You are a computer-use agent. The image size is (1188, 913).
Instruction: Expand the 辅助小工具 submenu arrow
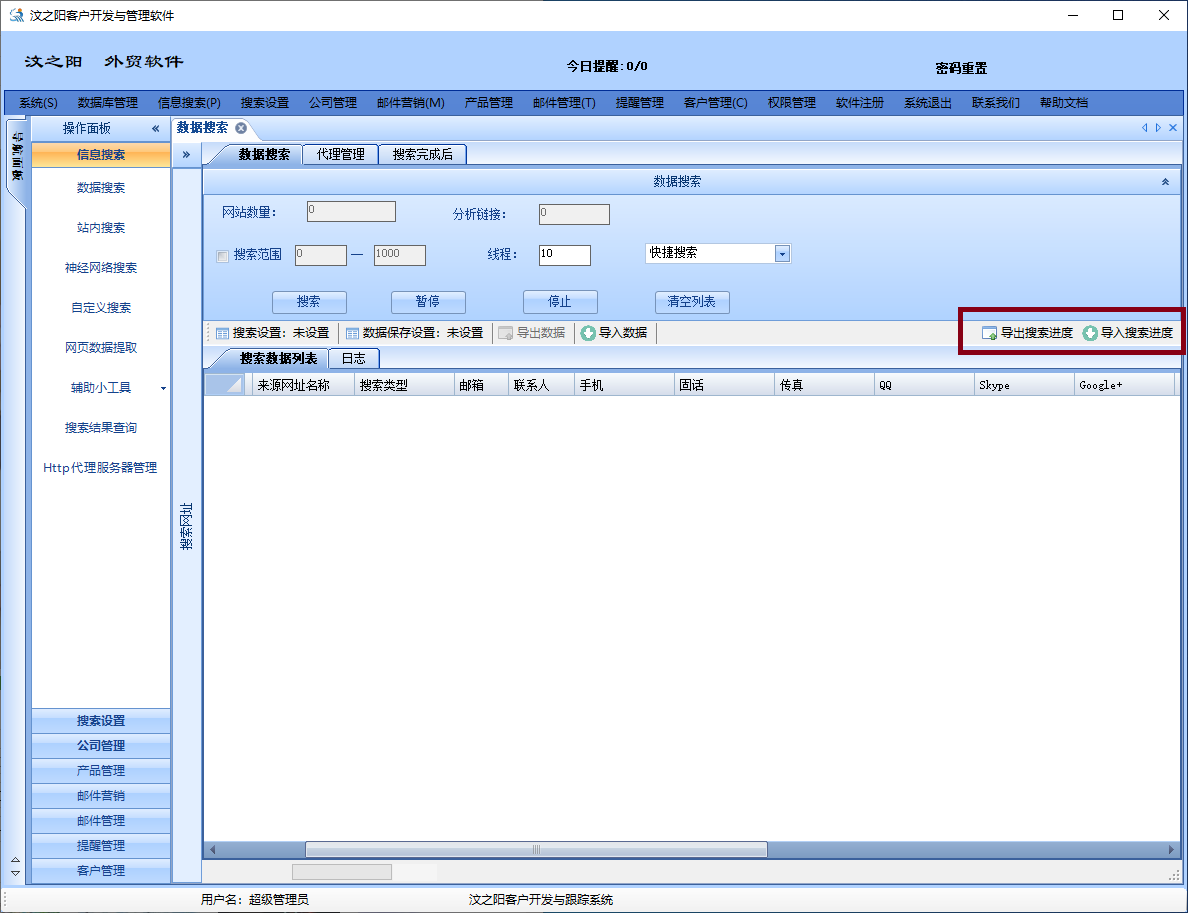[163, 388]
